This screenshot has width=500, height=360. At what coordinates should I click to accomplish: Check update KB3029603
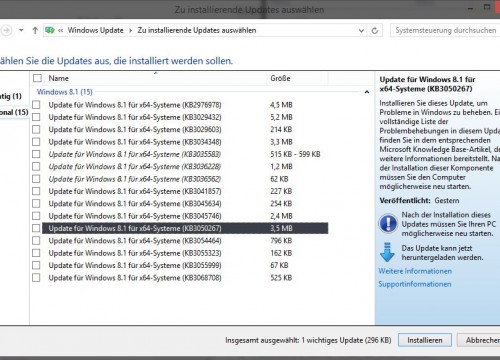pyautogui.click(x=36, y=129)
